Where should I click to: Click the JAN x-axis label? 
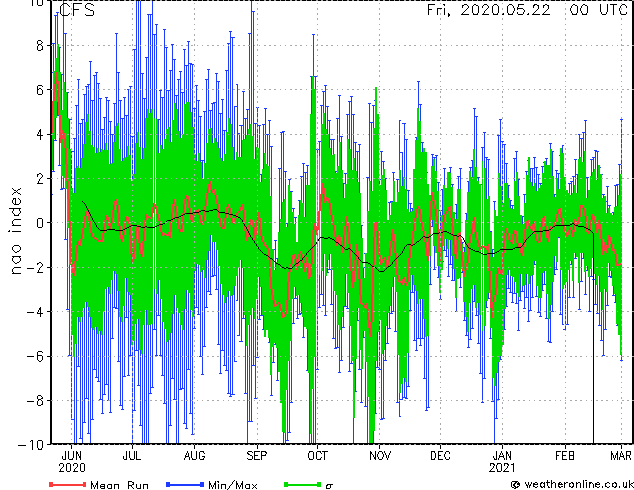pyautogui.click(x=503, y=456)
